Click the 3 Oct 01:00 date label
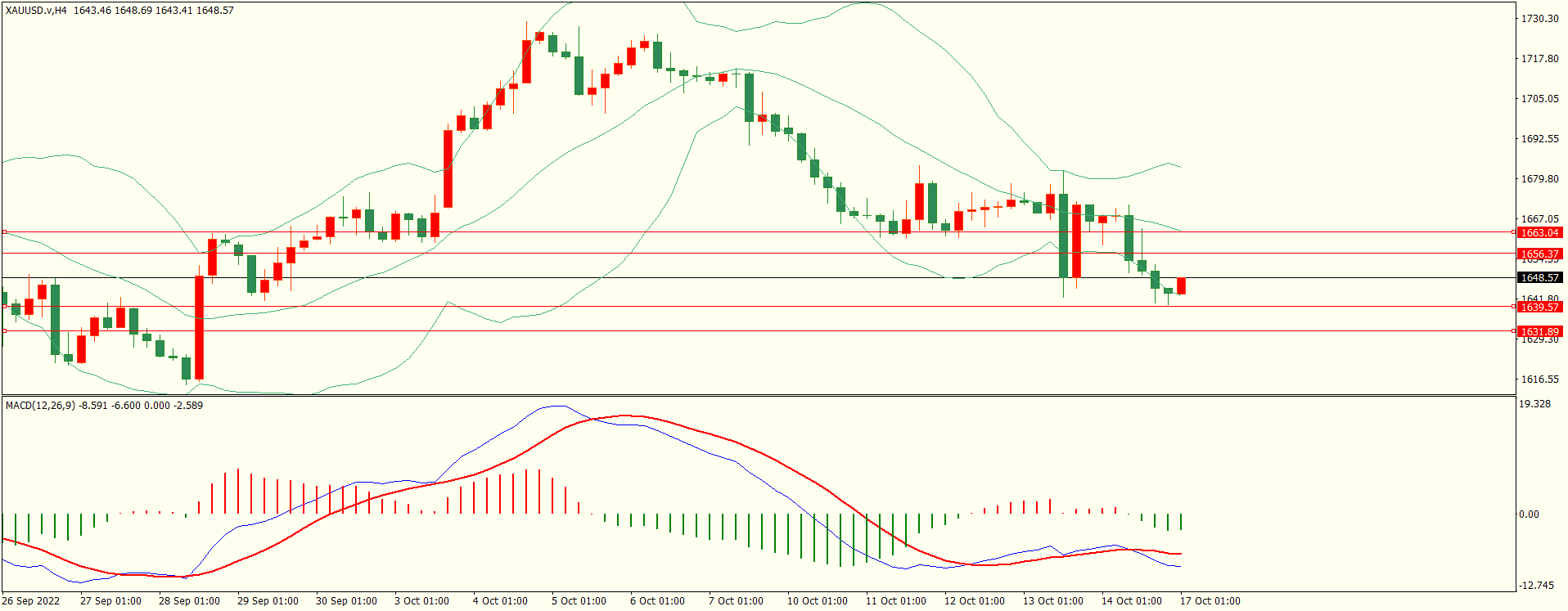Image resolution: width=1568 pixels, height=611 pixels. (421, 601)
